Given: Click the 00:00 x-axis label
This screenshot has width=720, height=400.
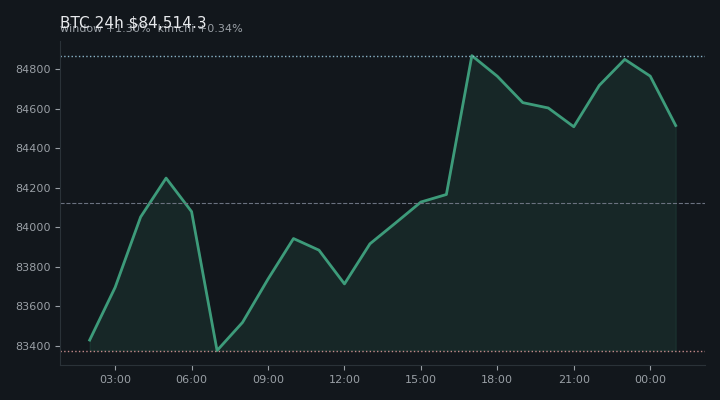Looking at the screenshot, I should [x=650, y=379].
